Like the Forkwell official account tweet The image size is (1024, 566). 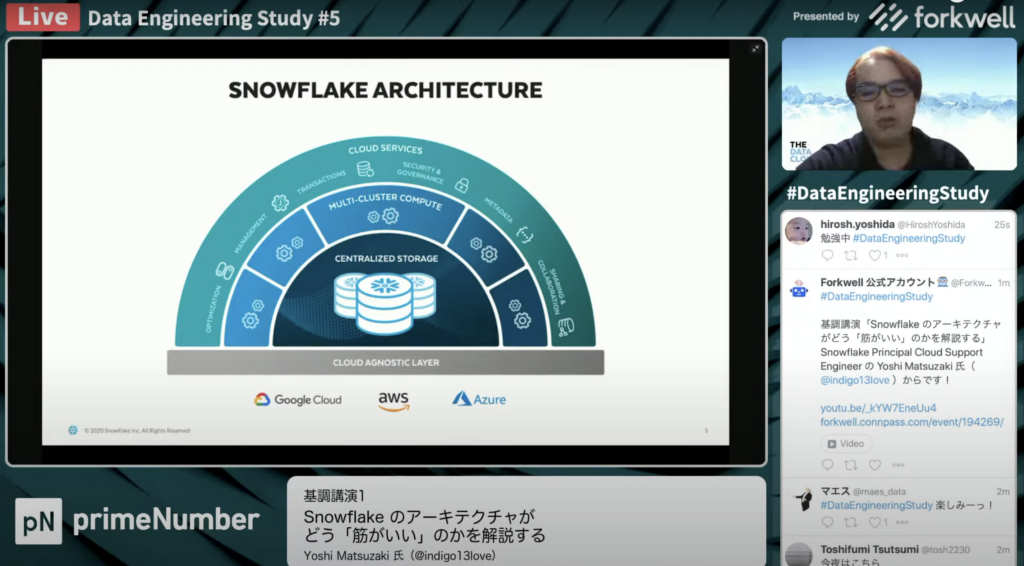point(875,465)
